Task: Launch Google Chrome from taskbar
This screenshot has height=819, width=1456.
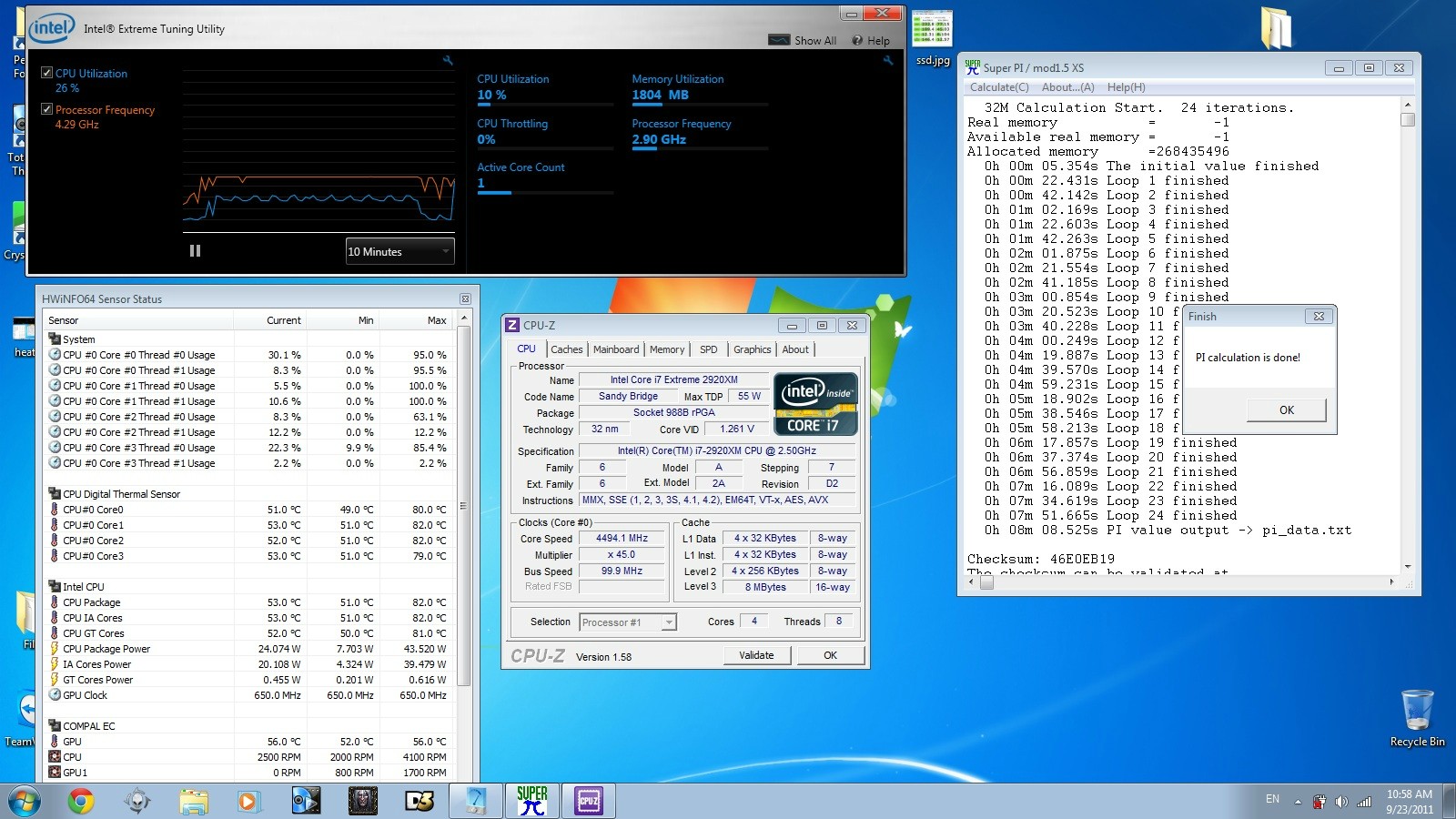Action: click(80, 801)
